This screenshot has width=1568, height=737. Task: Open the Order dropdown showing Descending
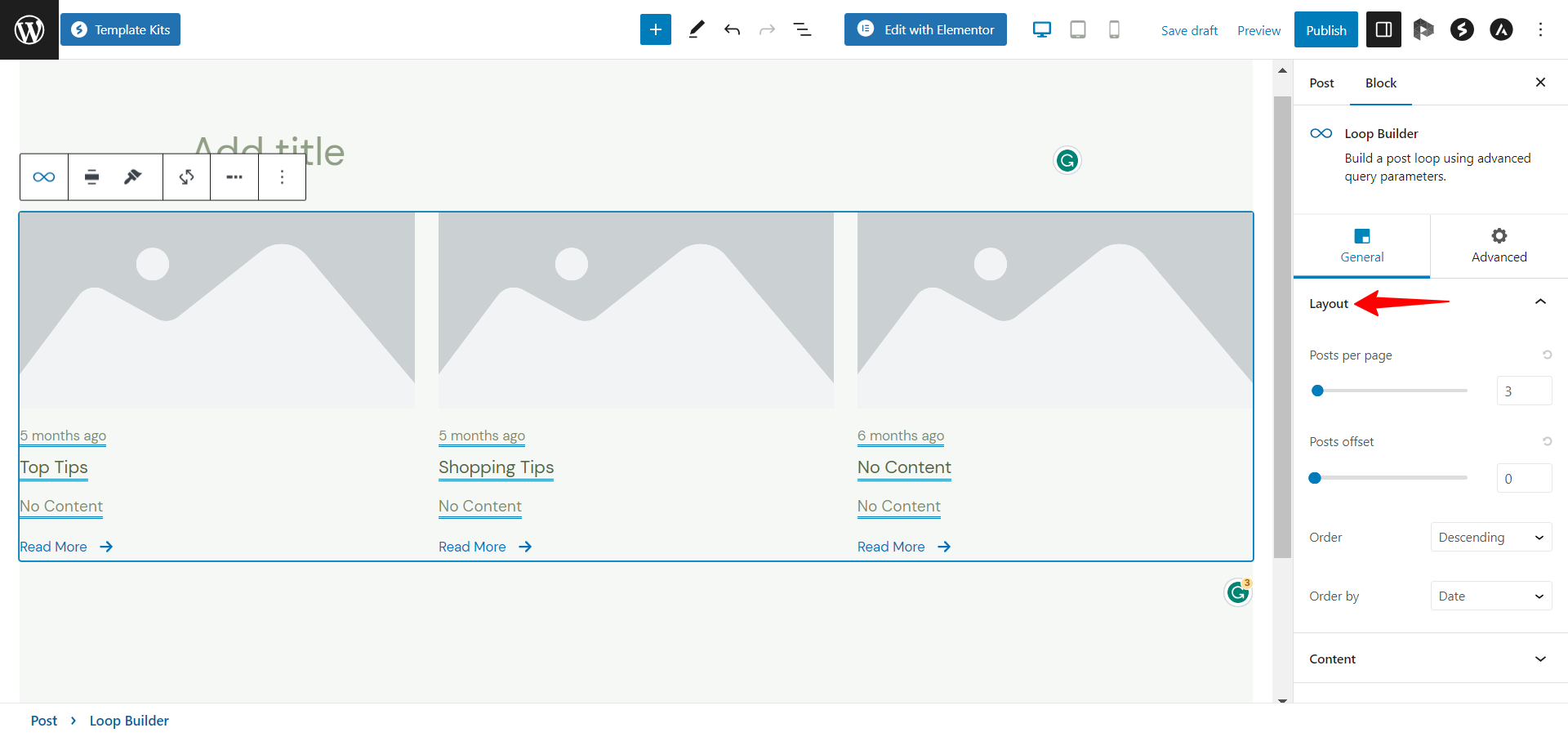pyautogui.click(x=1490, y=537)
